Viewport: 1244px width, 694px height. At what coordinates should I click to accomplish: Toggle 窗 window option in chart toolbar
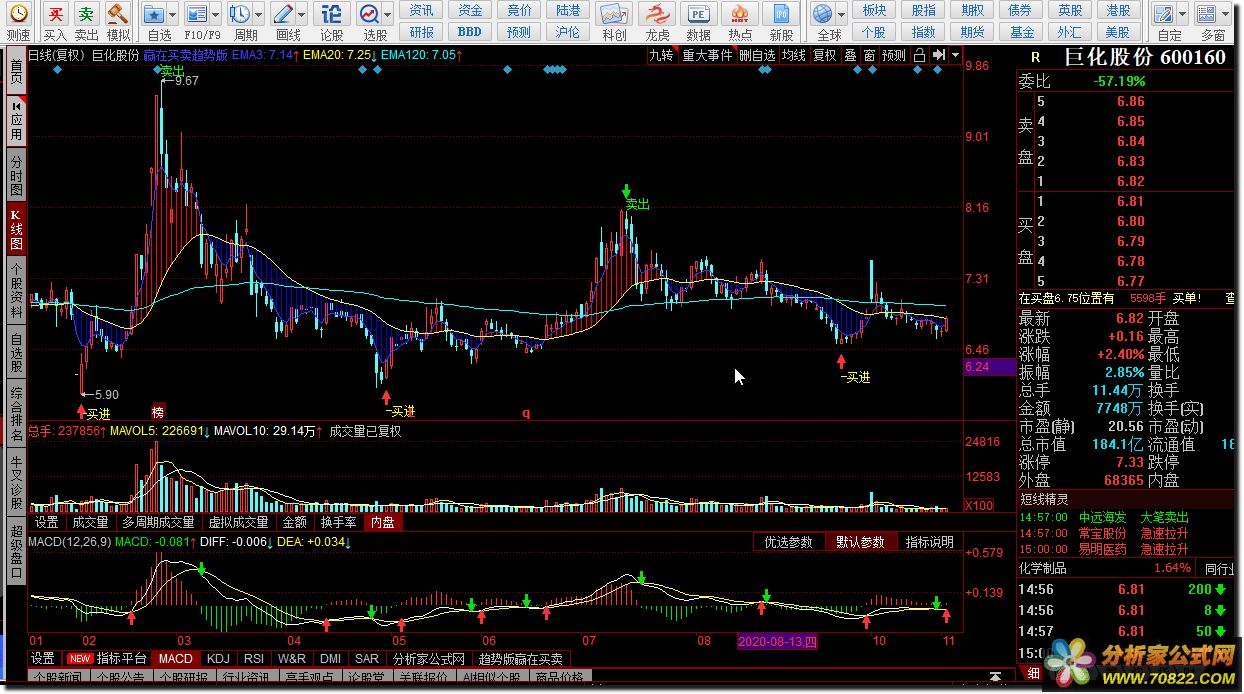[x=869, y=55]
